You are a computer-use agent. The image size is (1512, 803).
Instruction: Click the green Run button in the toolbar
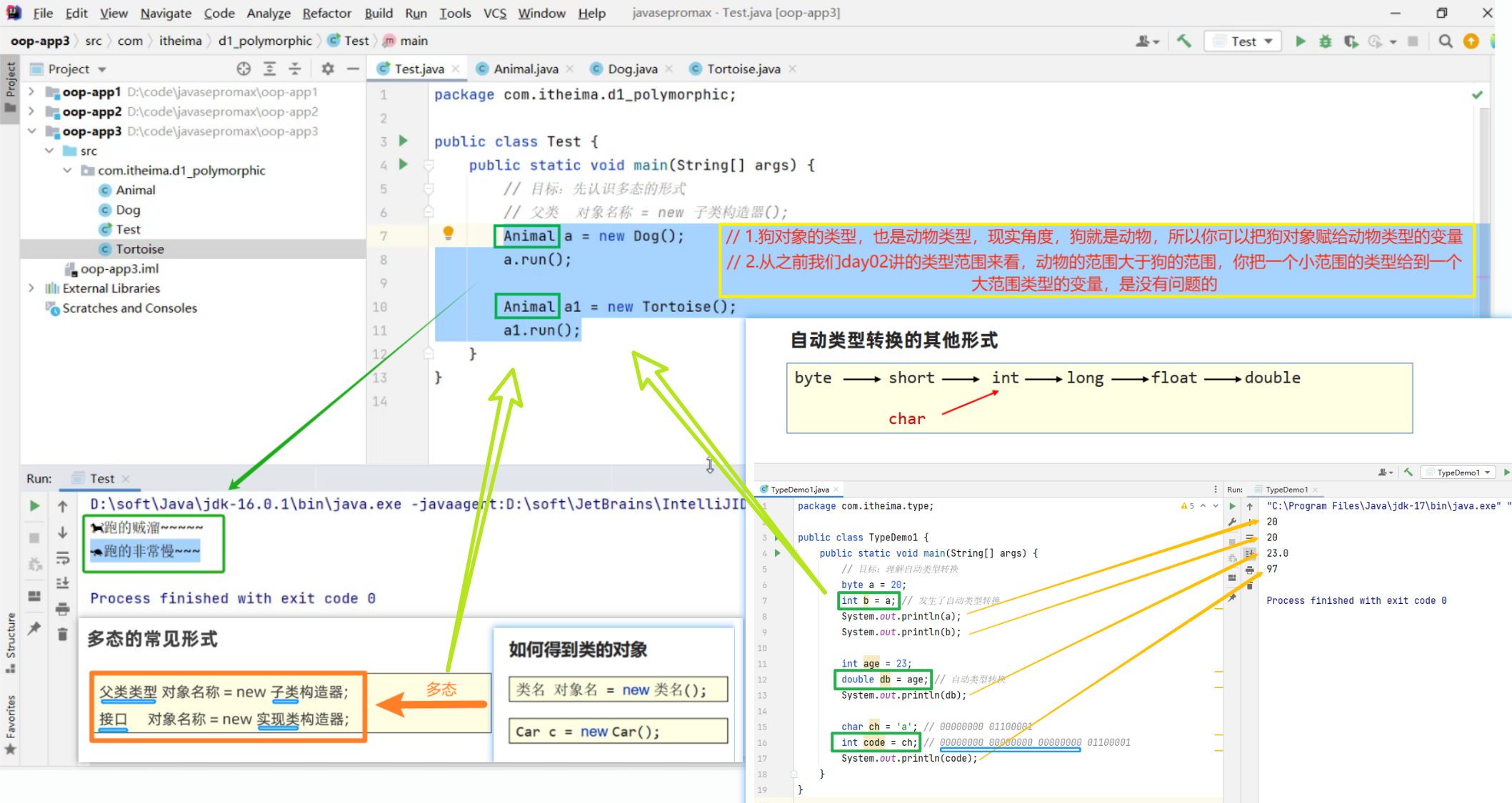pyautogui.click(x=1301, y=41)
